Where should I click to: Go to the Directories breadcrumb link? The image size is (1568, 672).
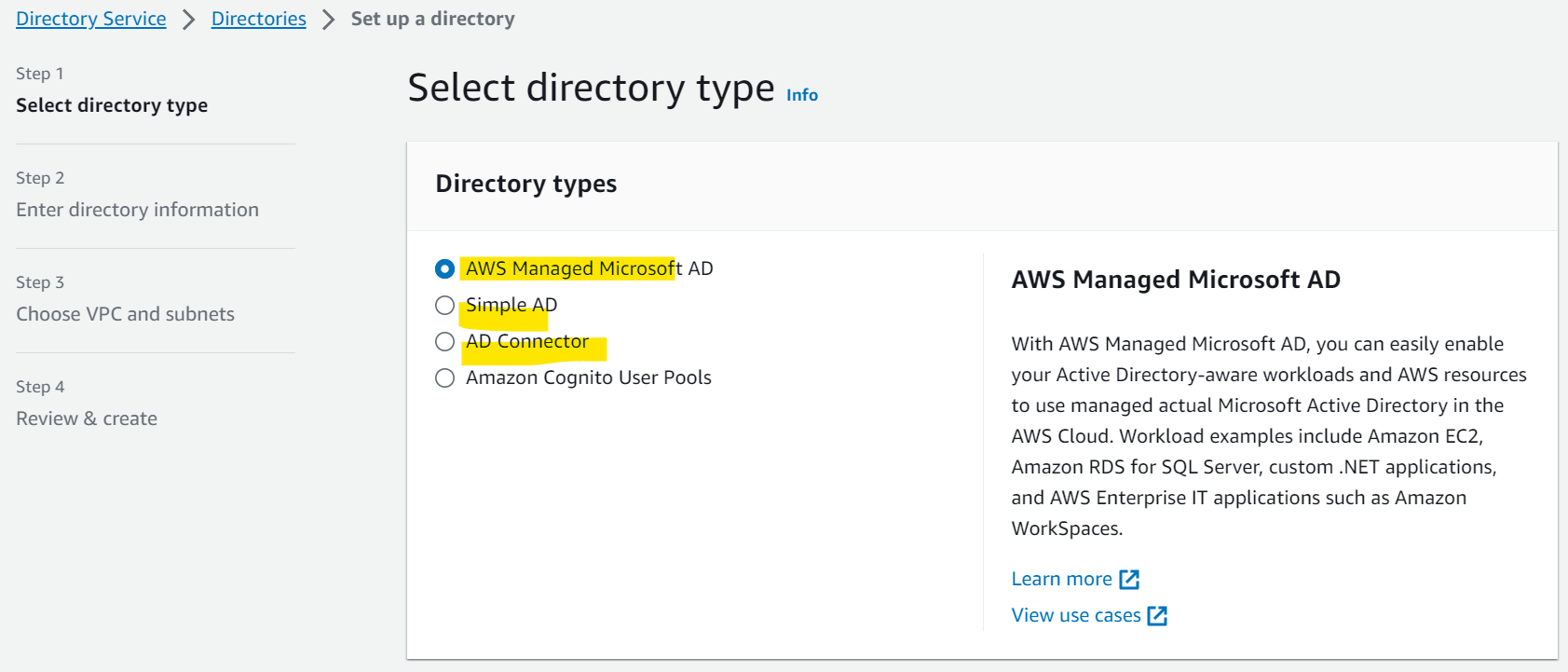click(x=259, y=19)
